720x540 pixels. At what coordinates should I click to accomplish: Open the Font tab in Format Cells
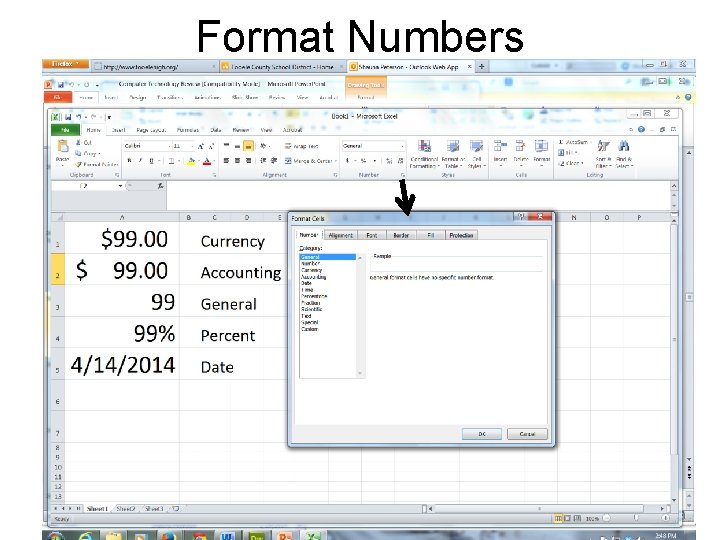tap(371, 235)
